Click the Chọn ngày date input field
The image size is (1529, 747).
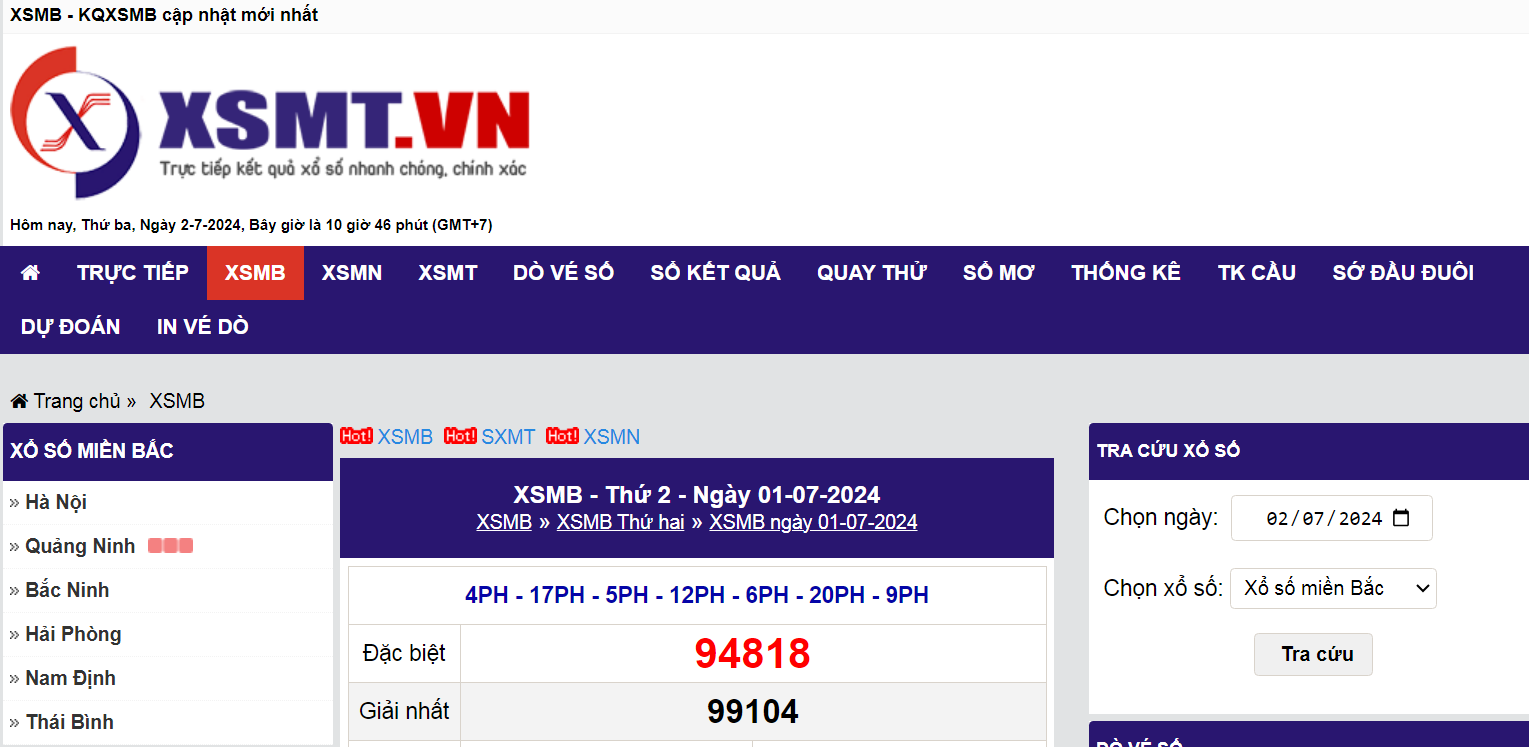pos(1320,518)
